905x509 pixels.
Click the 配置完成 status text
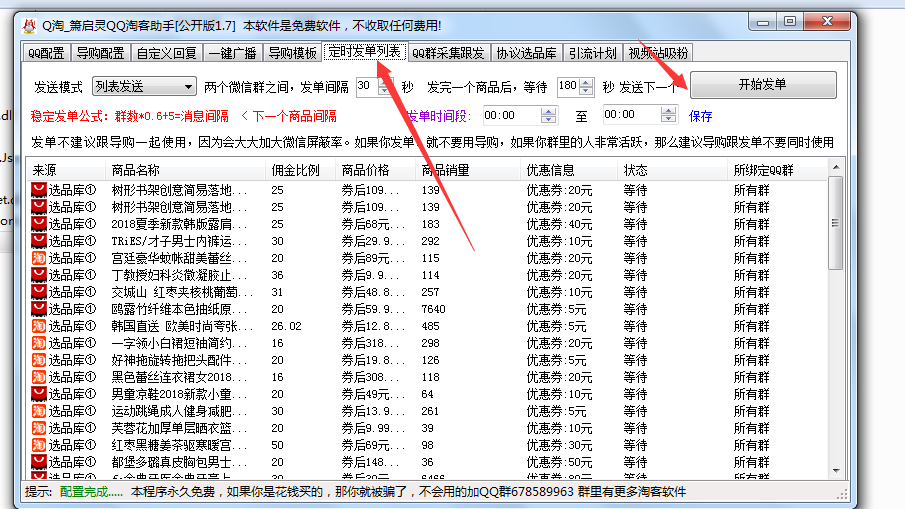click(x=91, y=492)
